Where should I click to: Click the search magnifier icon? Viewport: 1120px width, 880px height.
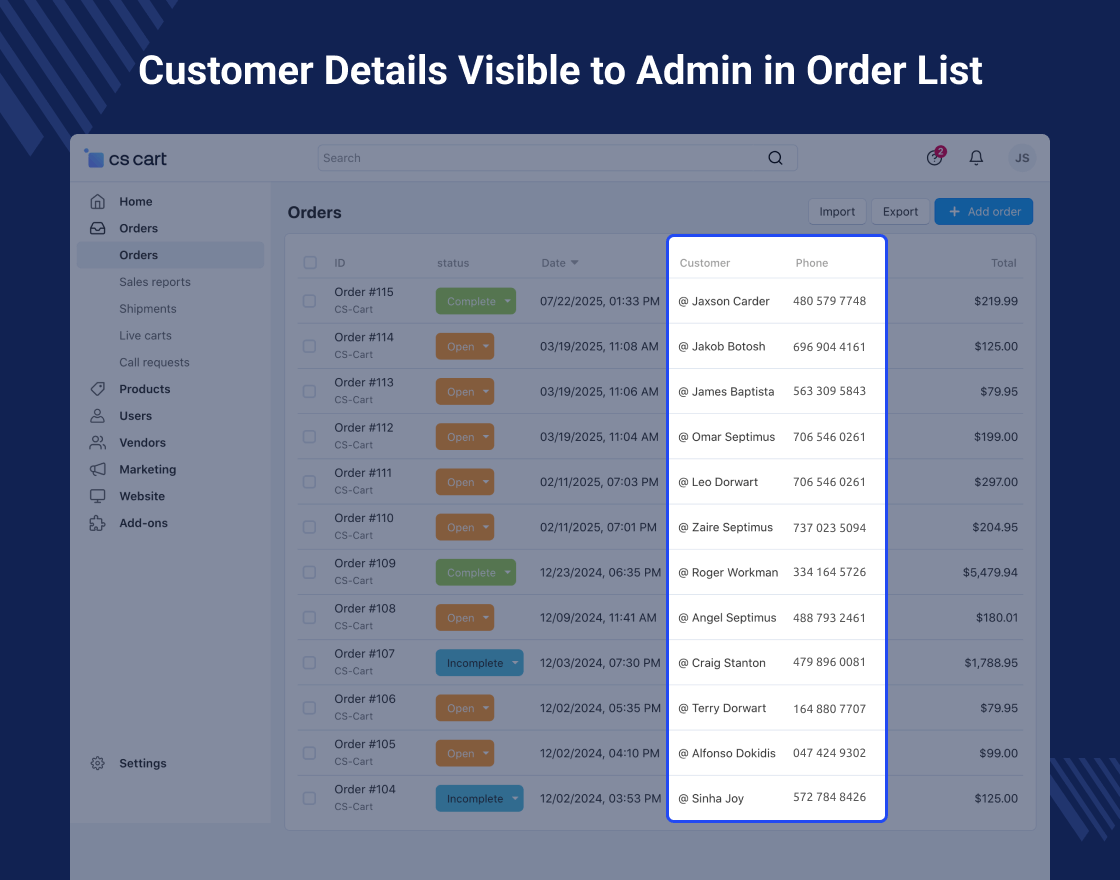(775, 158)
